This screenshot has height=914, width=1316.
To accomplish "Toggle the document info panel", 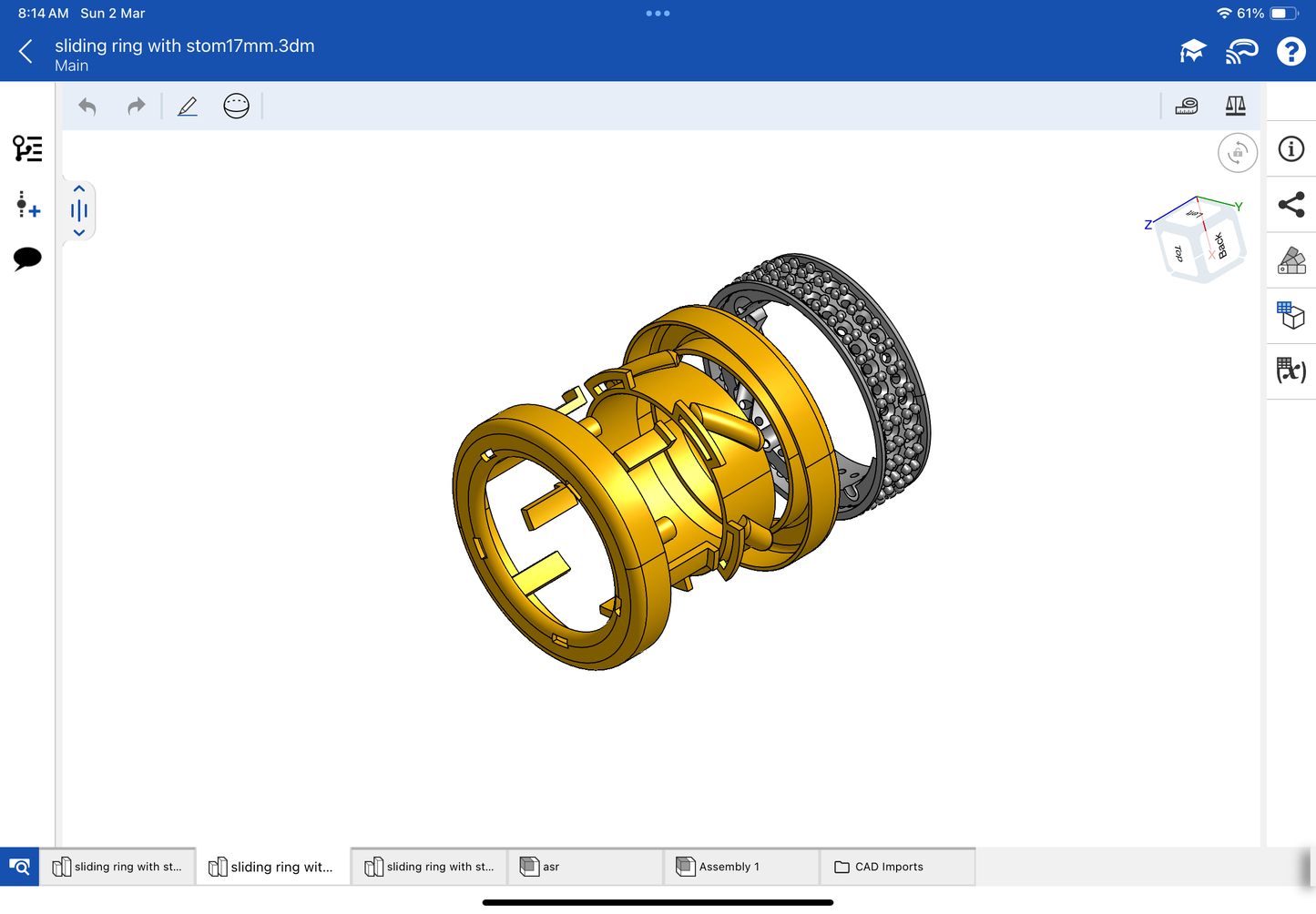I will click(1290, 149).
